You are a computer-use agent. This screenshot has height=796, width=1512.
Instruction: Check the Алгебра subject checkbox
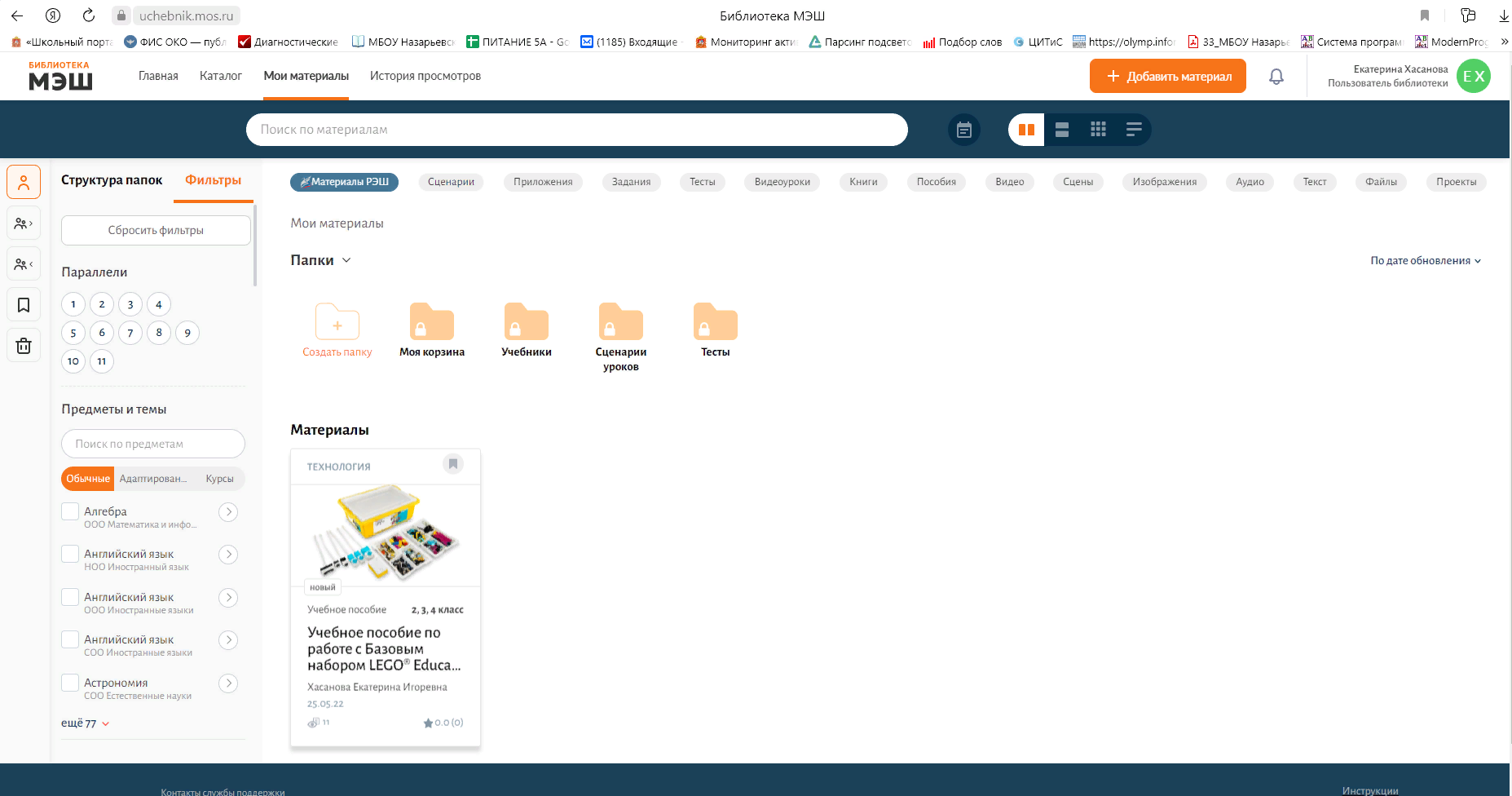click(70, 511)
